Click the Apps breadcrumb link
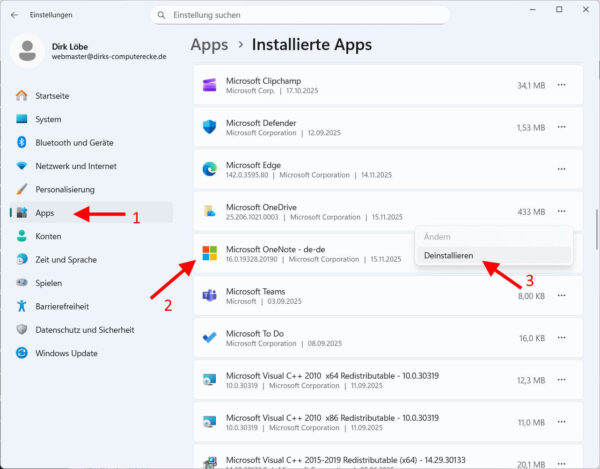This screenshot has width=600, height=469. pos(209,45)
